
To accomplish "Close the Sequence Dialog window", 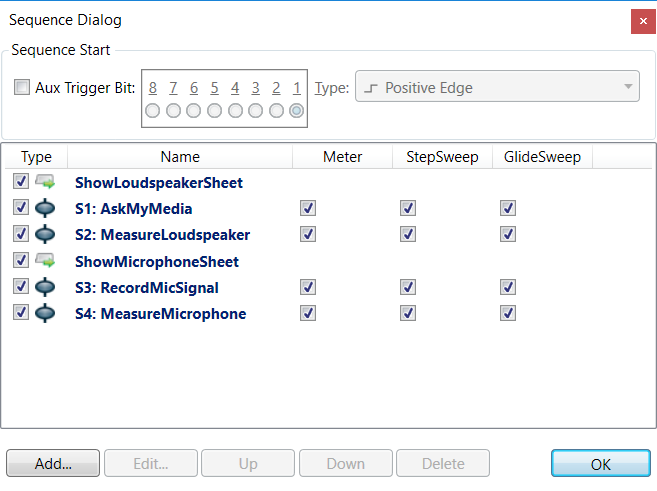I will [x=637, y=20].
